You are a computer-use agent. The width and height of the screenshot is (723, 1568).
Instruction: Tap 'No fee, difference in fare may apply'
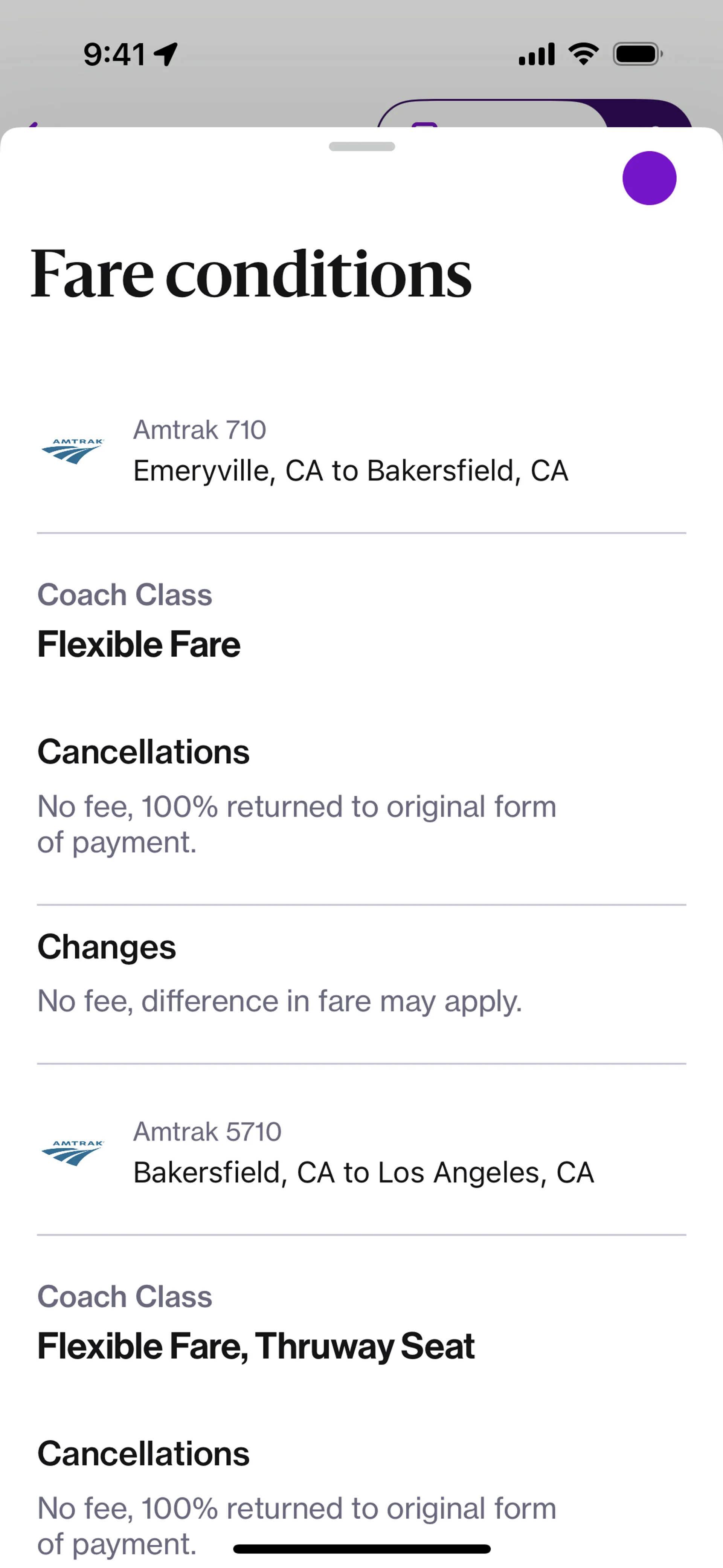click(x=280, y=1001)
